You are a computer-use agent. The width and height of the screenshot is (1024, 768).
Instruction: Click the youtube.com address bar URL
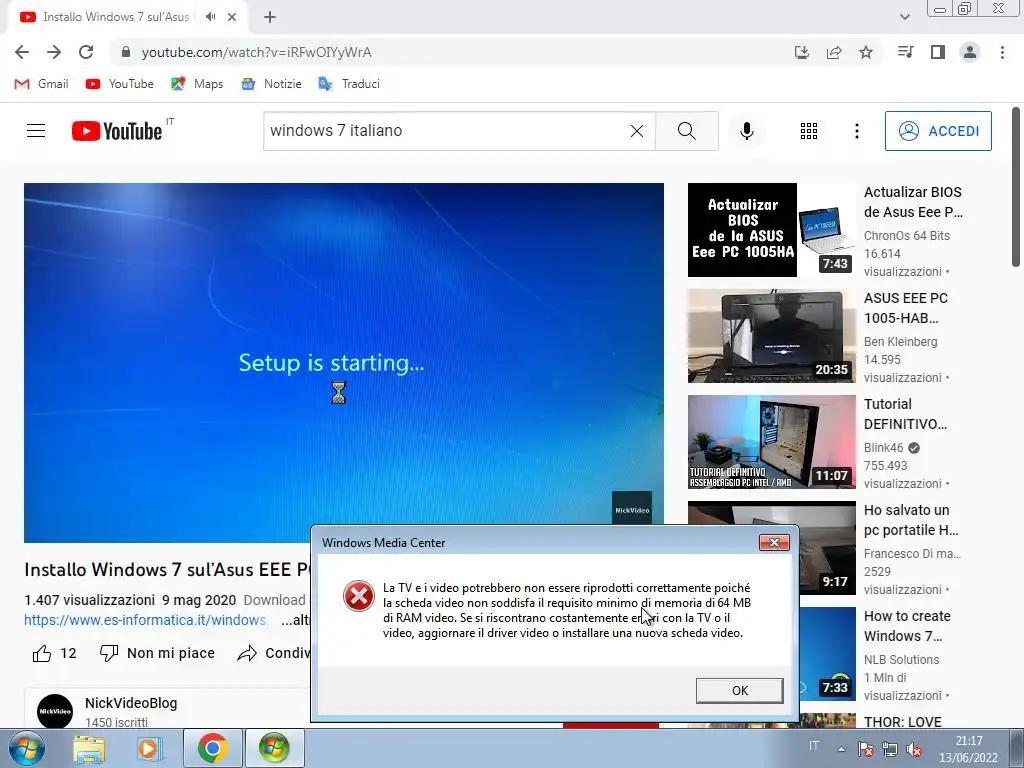point(257,52)
